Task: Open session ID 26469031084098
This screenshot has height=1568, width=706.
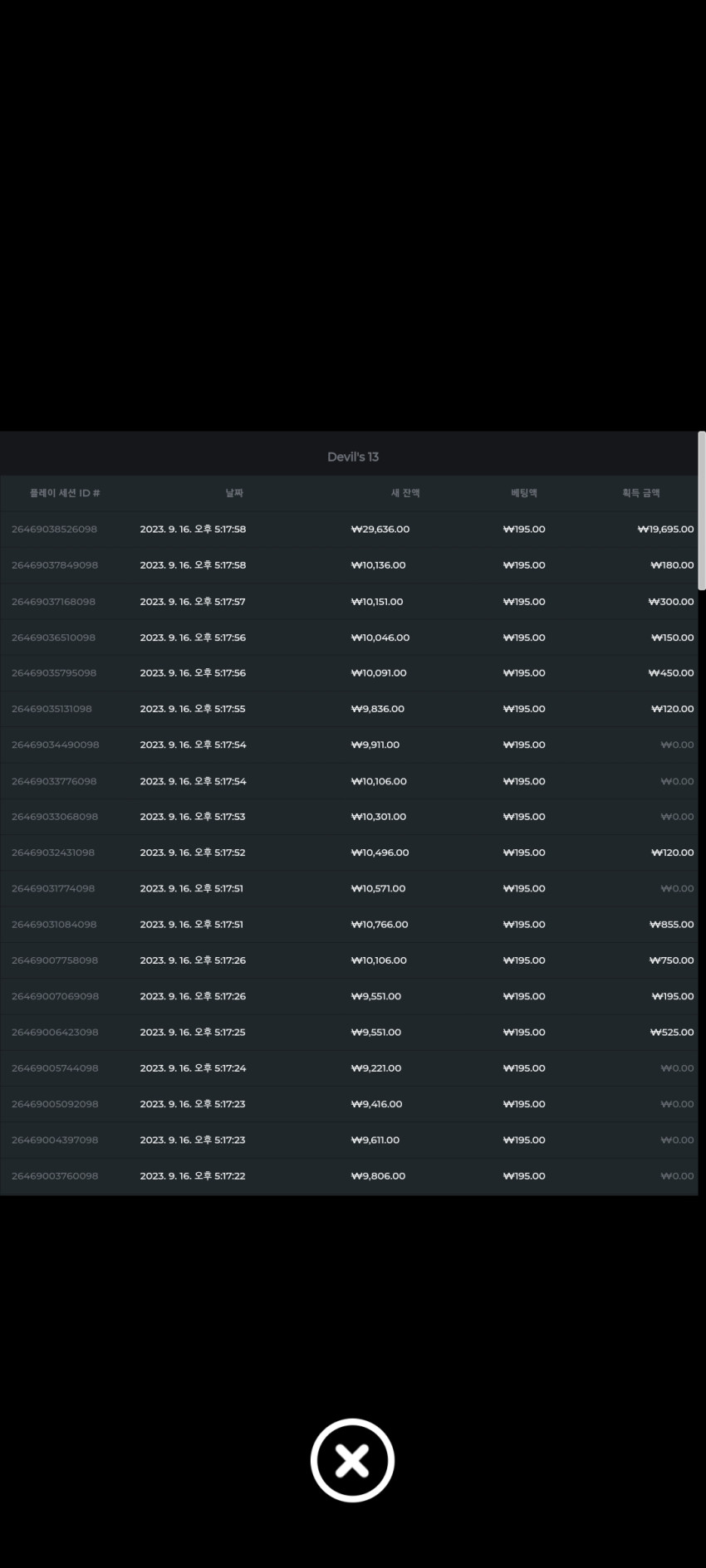Action: pos(54,924)
